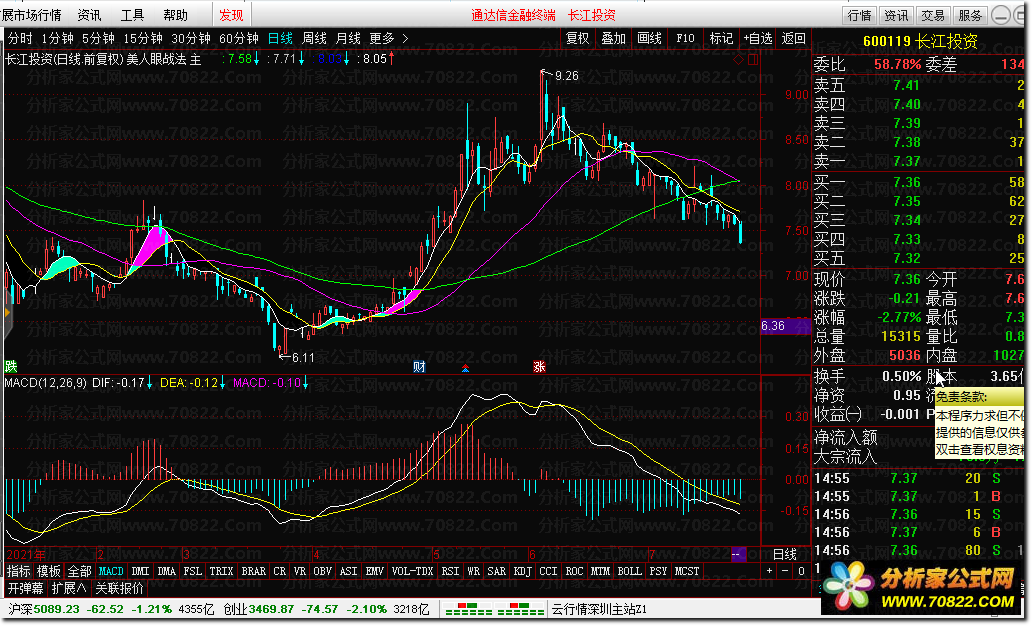The height and width of the screenshot is (626, 1033).
Task: Click the small red-and-blue arrow marker near '财'
Action: (x=465, y=368)
